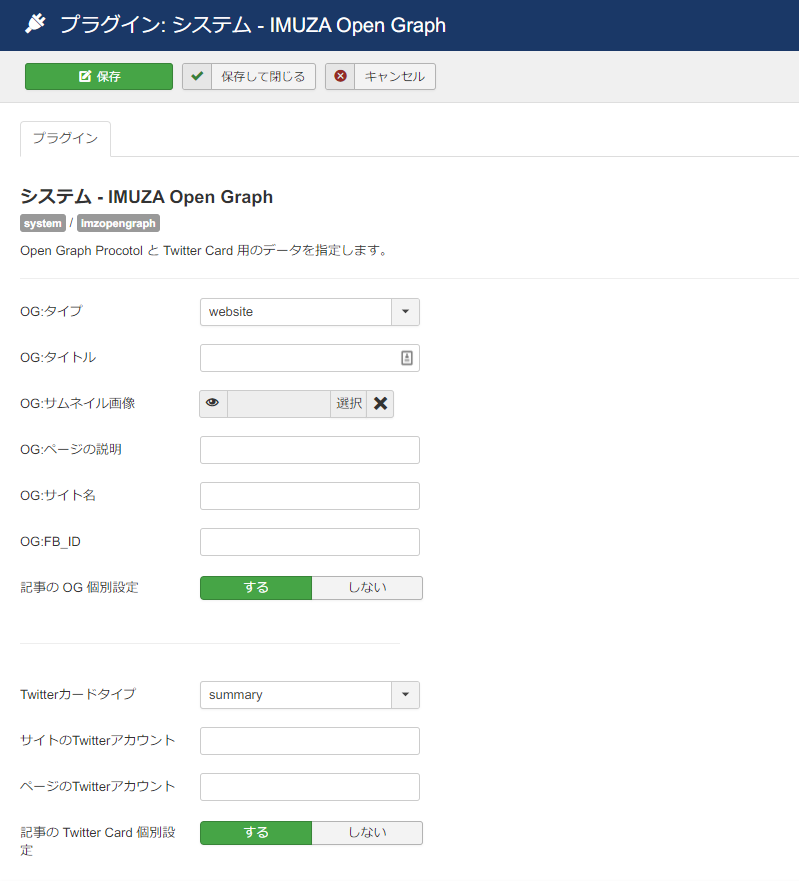Click the imzopengraph badge label
799x881 pixels.
click(118, 223)
